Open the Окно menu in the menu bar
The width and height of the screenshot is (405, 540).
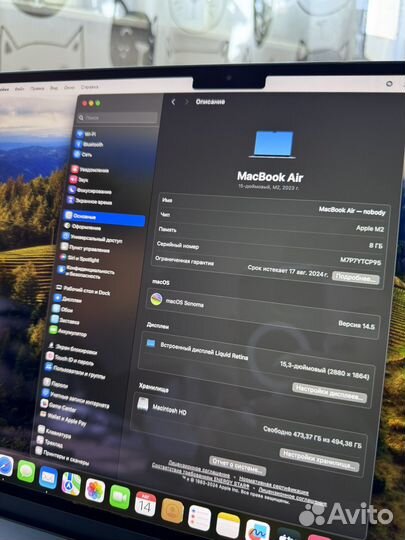tap(69, 87)
